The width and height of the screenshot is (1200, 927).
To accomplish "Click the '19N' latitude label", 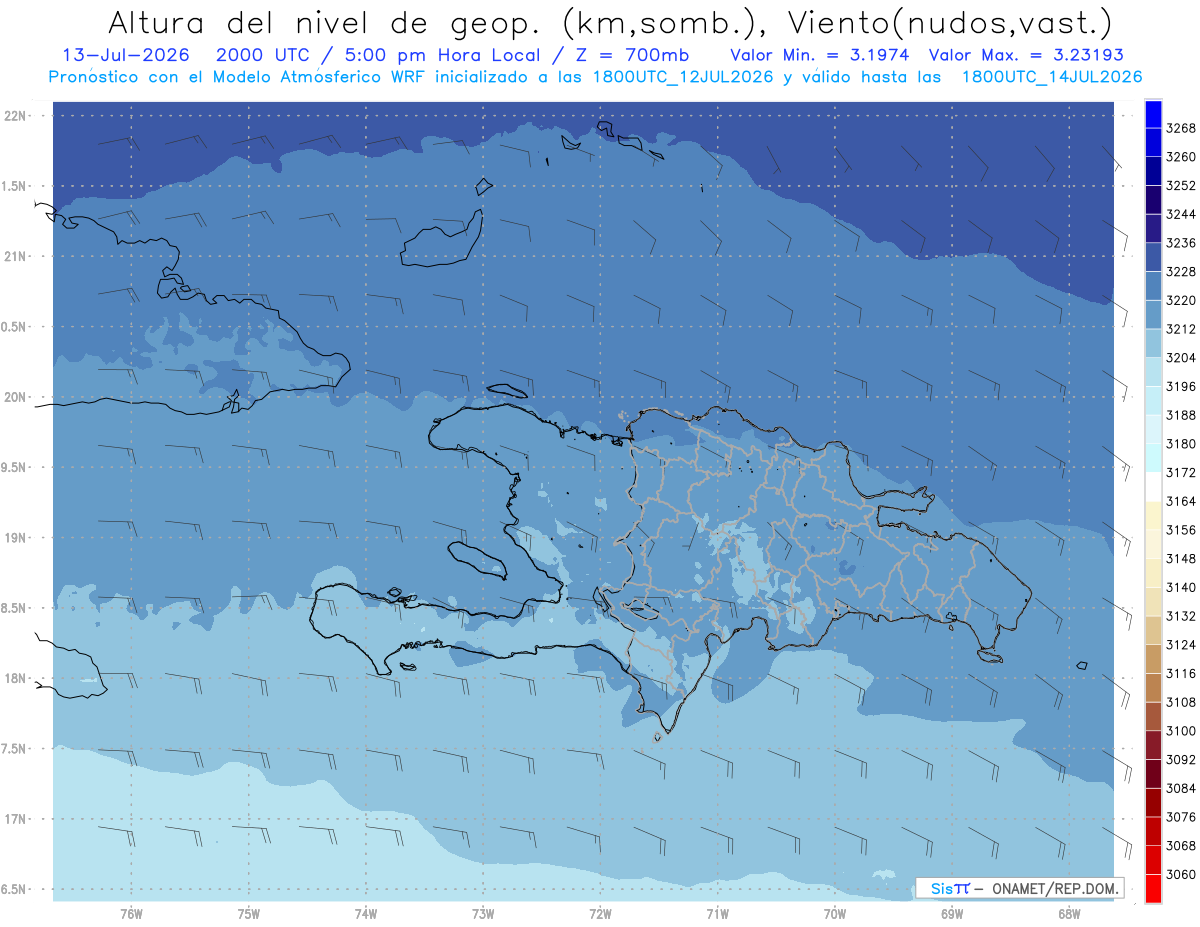I will click(17, 537).
